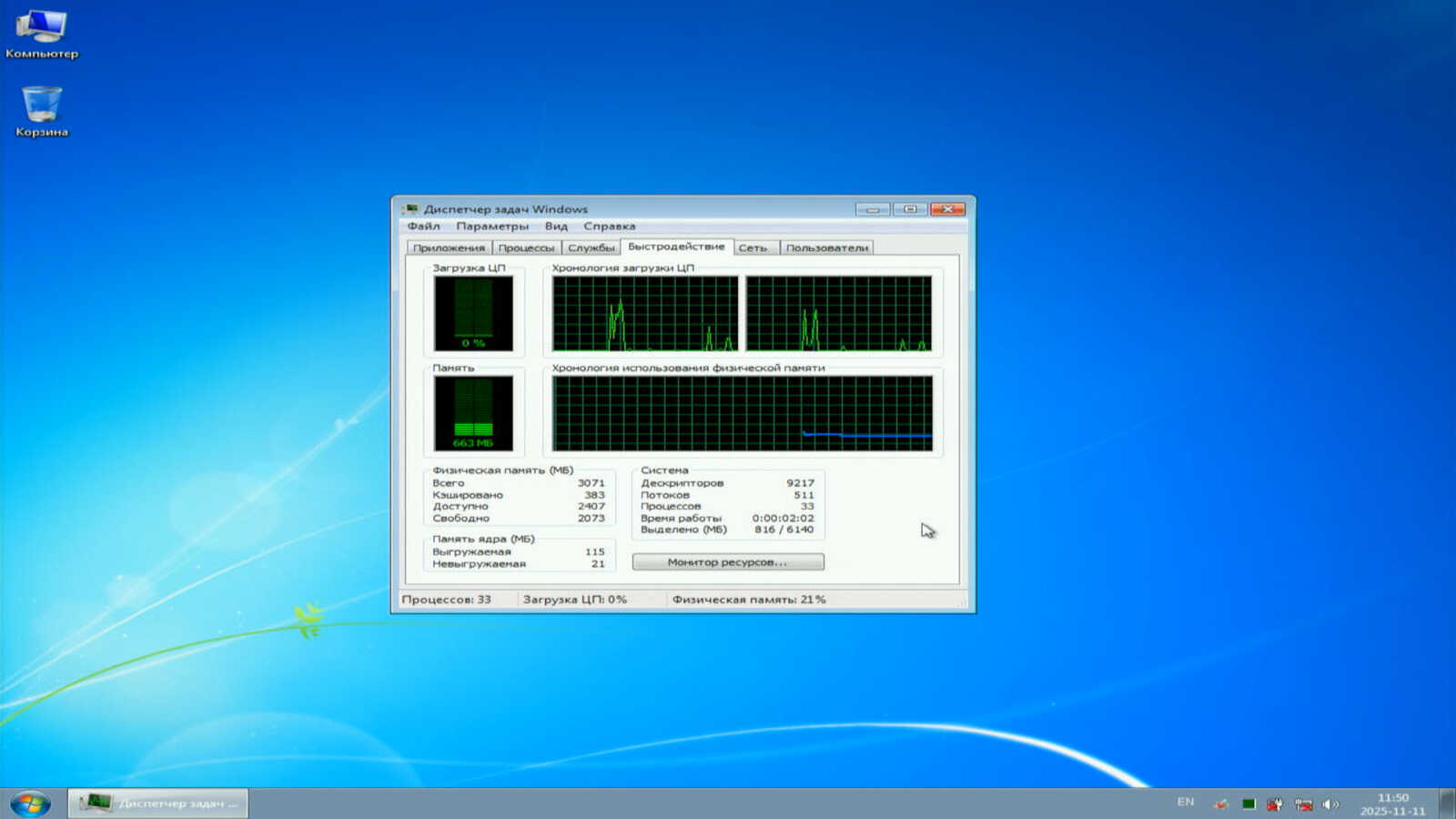Click the network tray icon with red cross
This screenshot has height=819, width=1456.
pyautogui.click(x=1303, y=804)
